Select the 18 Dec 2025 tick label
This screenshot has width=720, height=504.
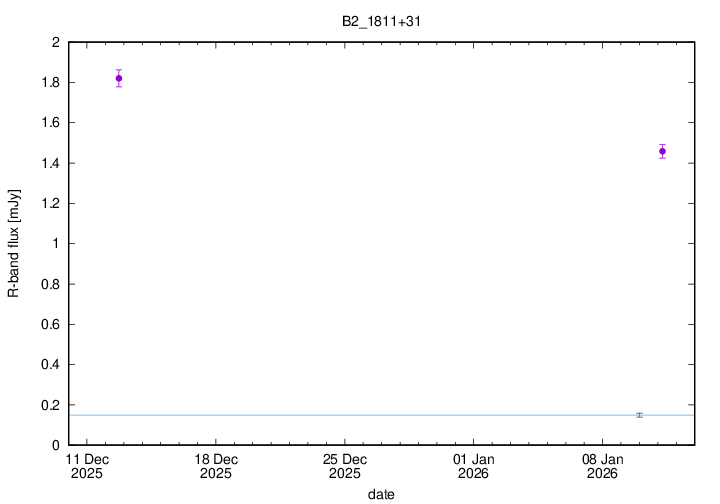pyautogui.click(x=216, y=466)
